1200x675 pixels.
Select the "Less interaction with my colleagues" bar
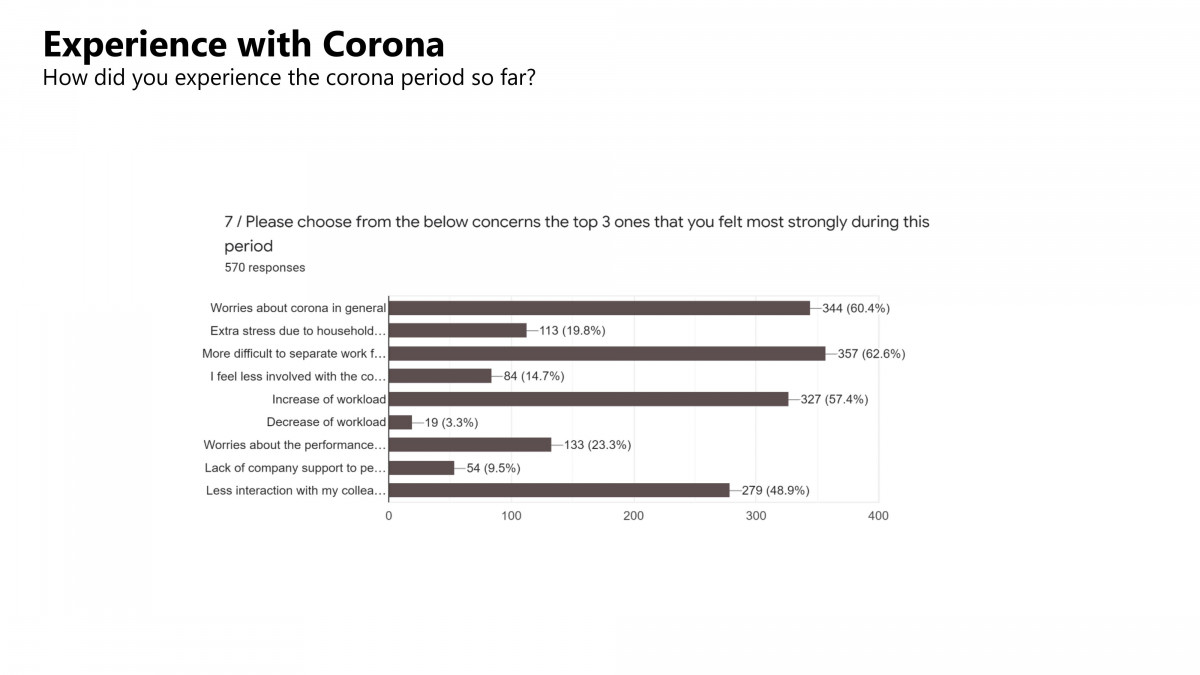(x=559, y=490)
